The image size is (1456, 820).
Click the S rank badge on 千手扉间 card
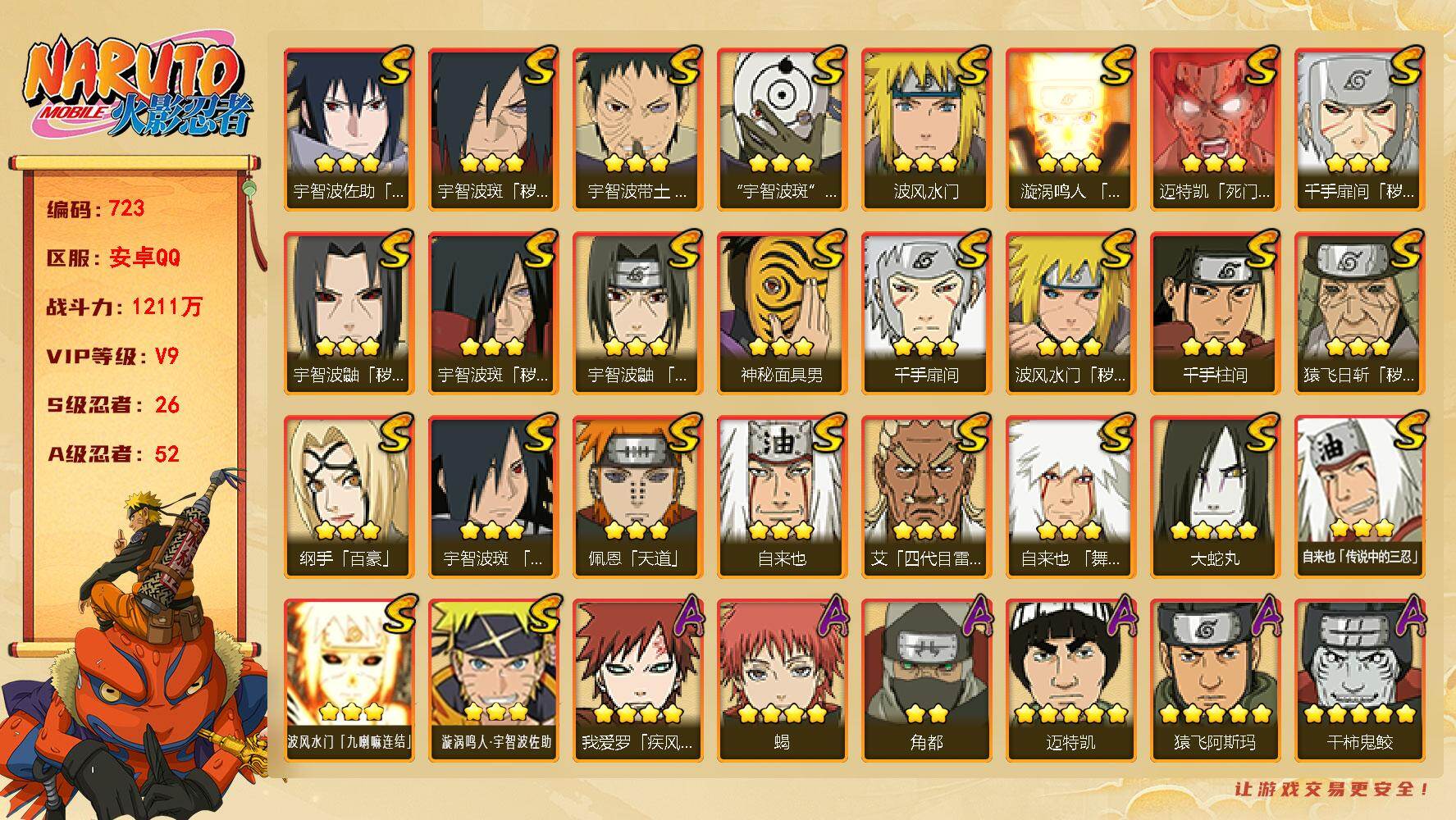[971, 249]
